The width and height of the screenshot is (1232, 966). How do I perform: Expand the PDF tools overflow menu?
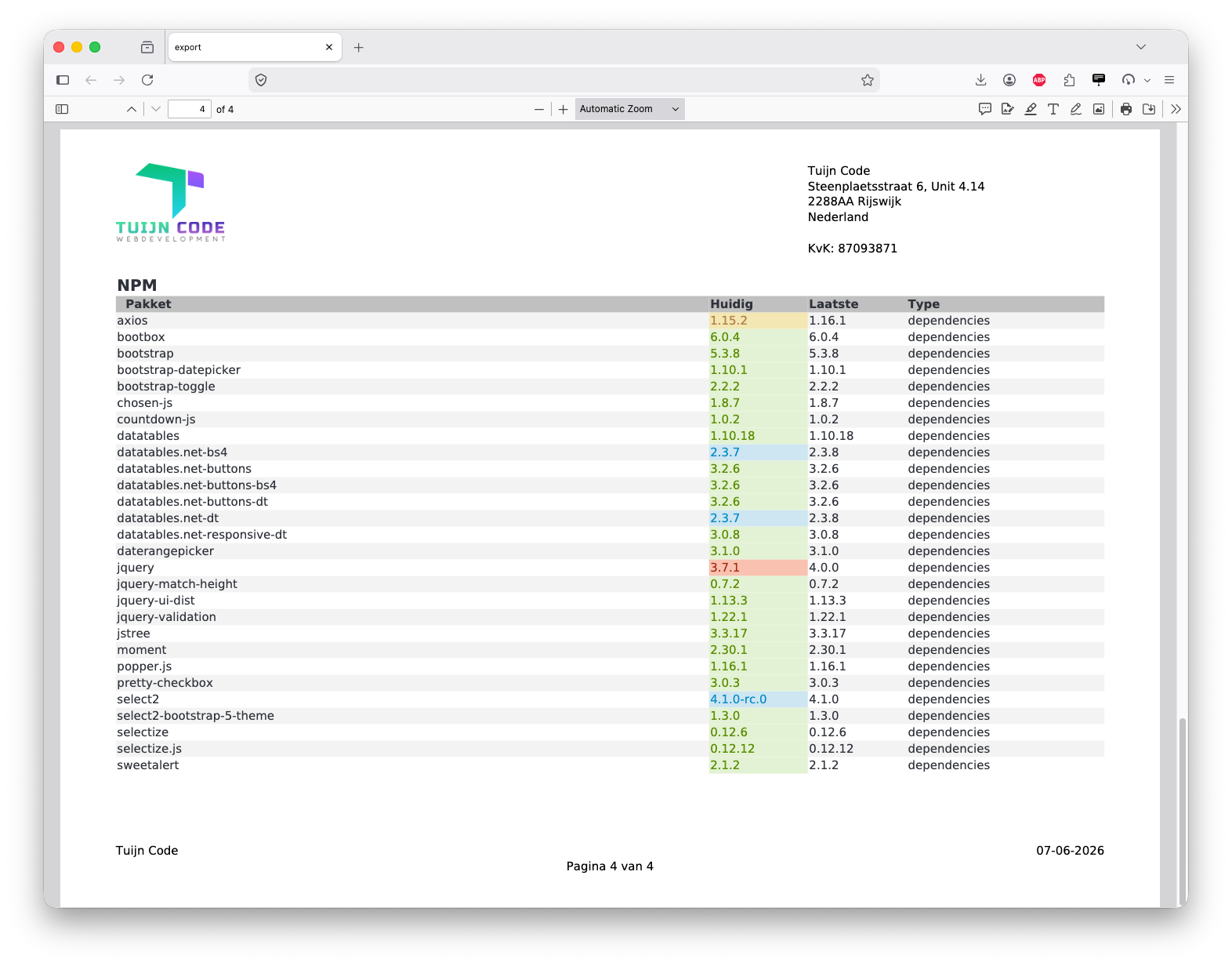click(1176, 109)
